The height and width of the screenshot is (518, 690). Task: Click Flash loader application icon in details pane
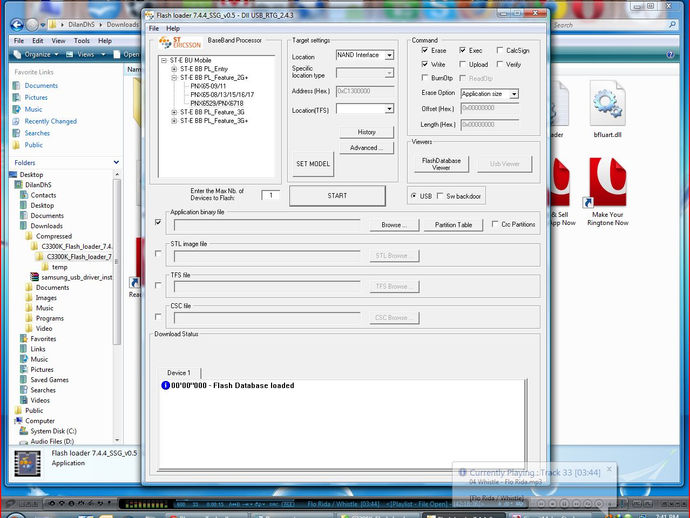27,463
